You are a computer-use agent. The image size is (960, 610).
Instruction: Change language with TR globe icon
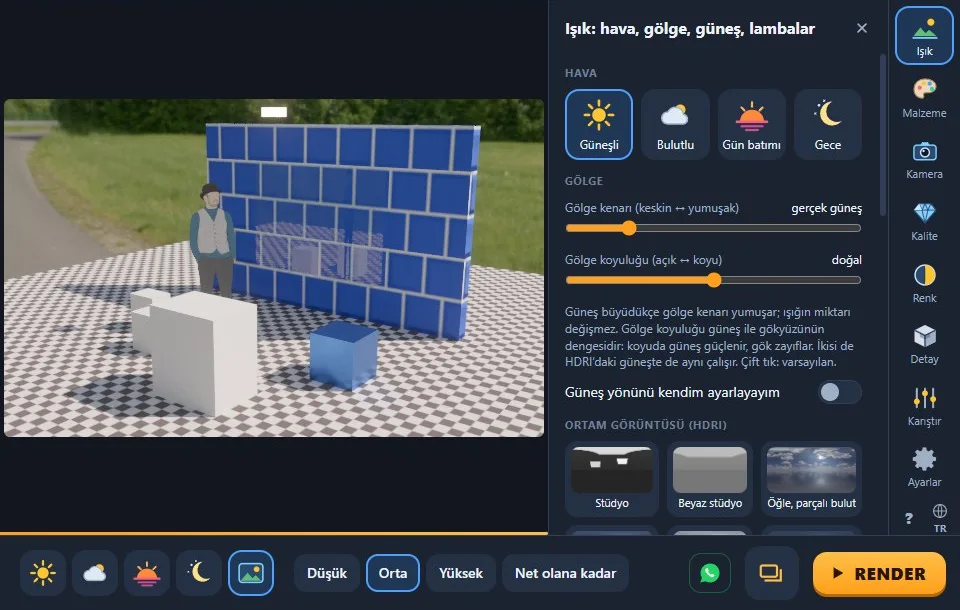coord(940,518)
